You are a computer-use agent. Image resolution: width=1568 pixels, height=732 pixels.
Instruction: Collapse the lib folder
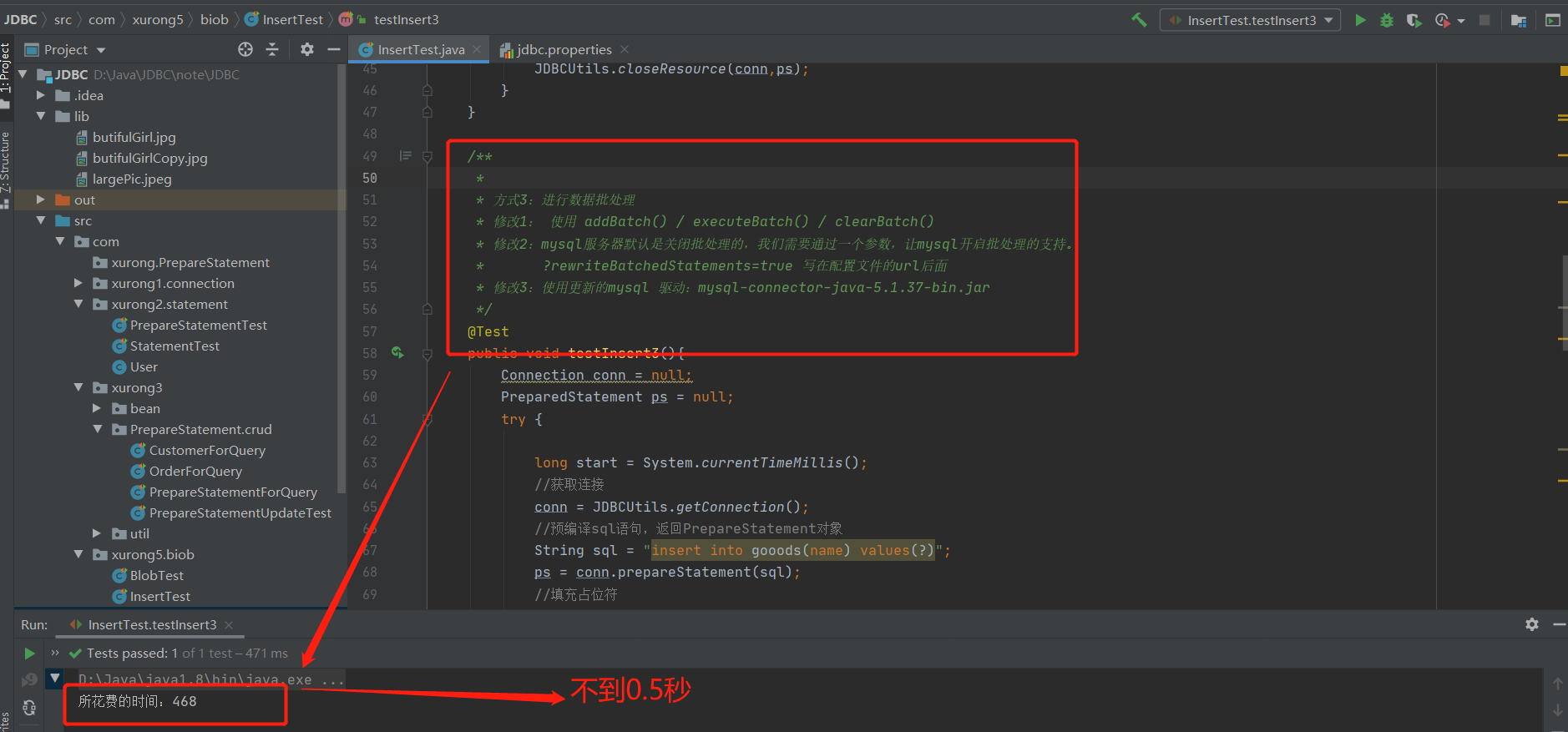tap(41, 116)
